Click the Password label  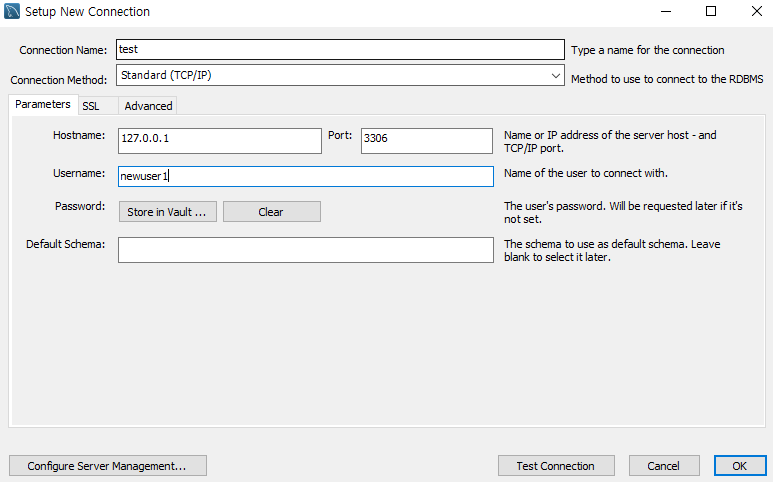[80, 207]
